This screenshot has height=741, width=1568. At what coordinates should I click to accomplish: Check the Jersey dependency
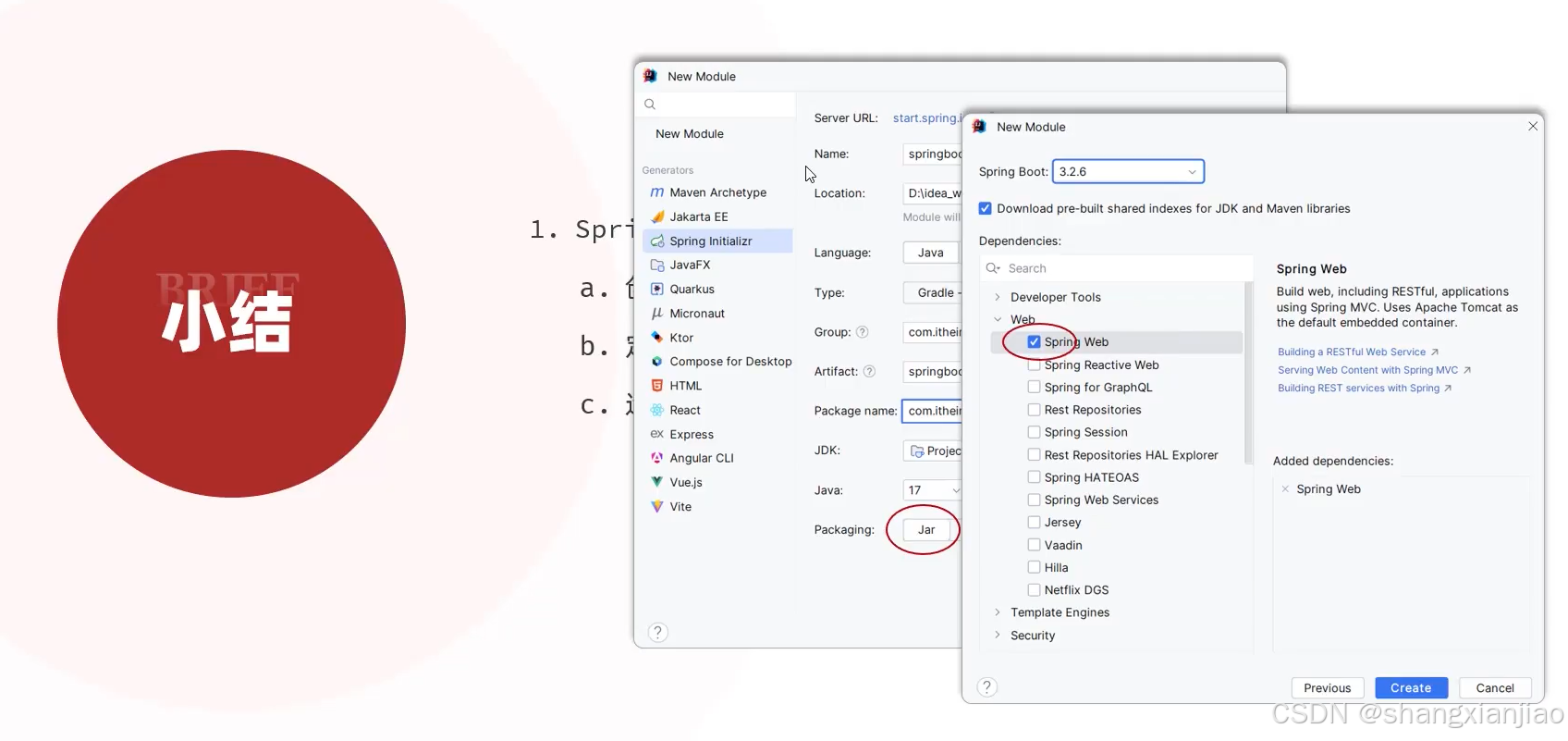click(x=1034, y=523)
